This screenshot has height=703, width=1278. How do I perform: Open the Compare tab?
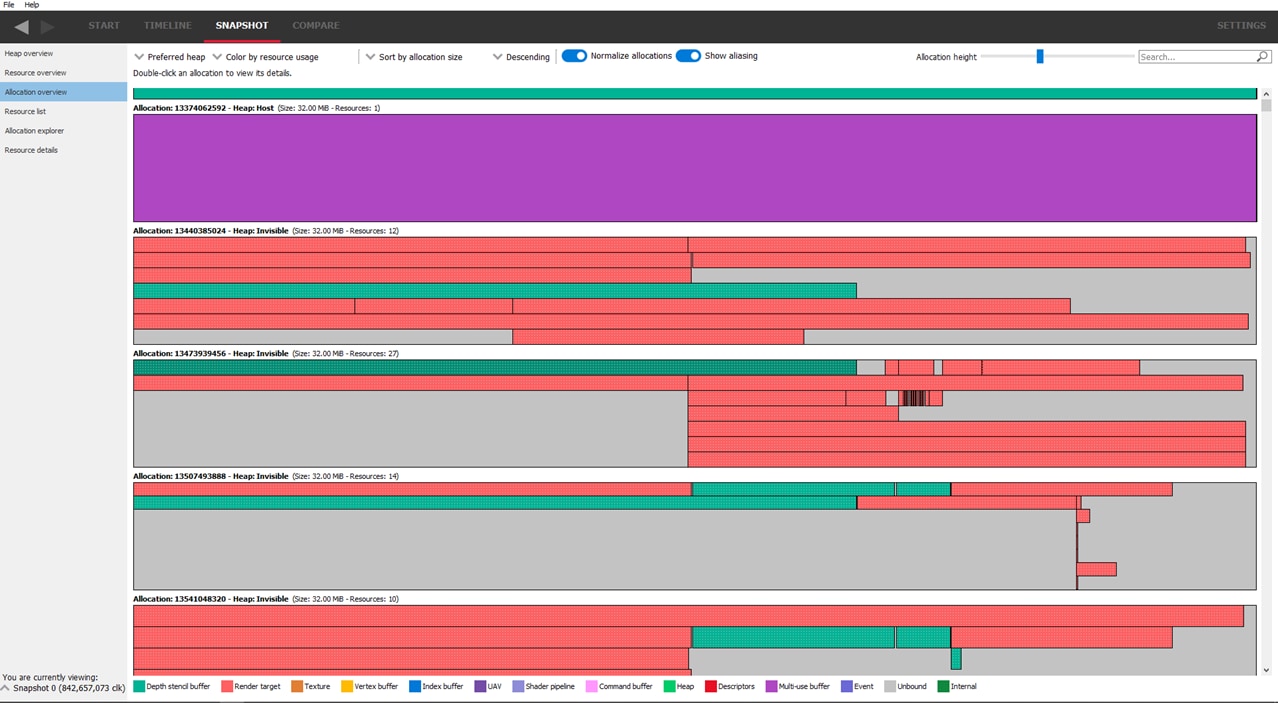(x=316, y=25)
